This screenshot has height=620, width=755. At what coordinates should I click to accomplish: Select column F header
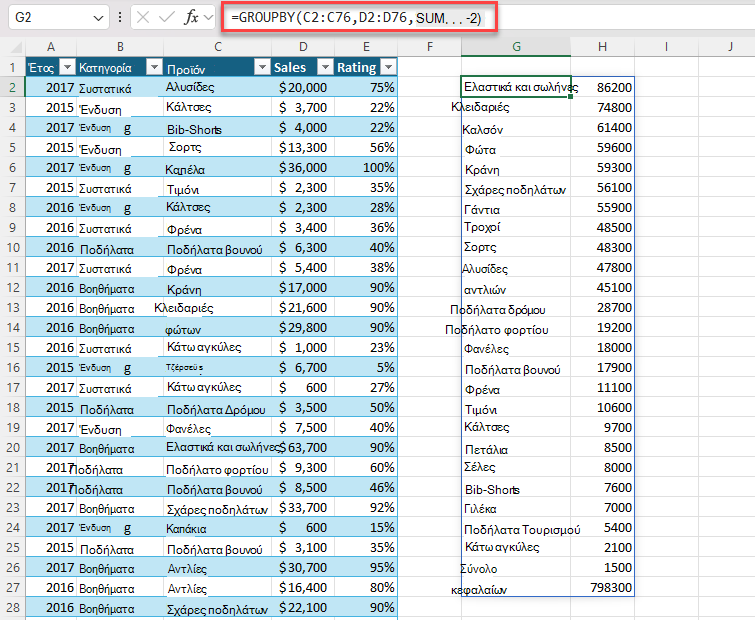click(430, 47)
